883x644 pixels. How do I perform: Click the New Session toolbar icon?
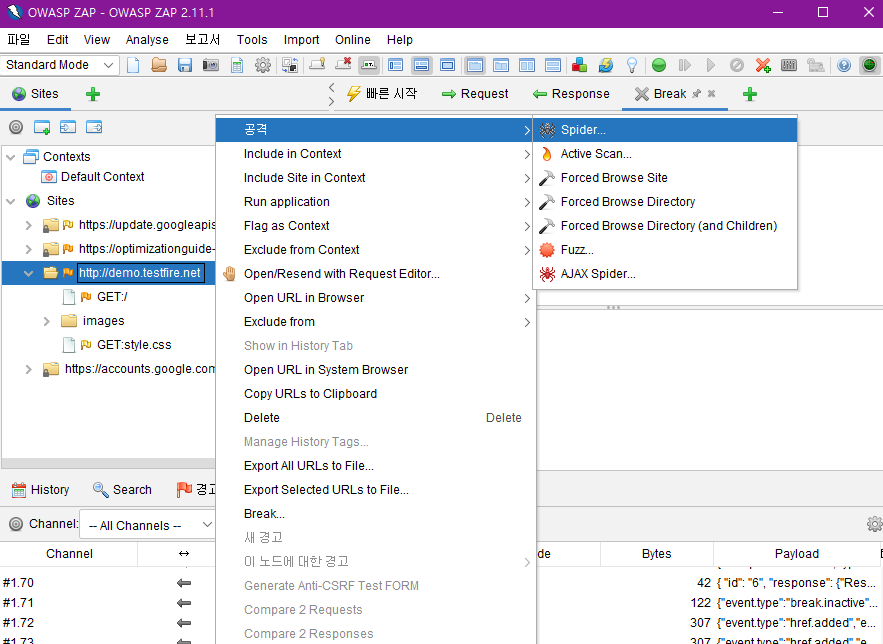click(133, 65)
